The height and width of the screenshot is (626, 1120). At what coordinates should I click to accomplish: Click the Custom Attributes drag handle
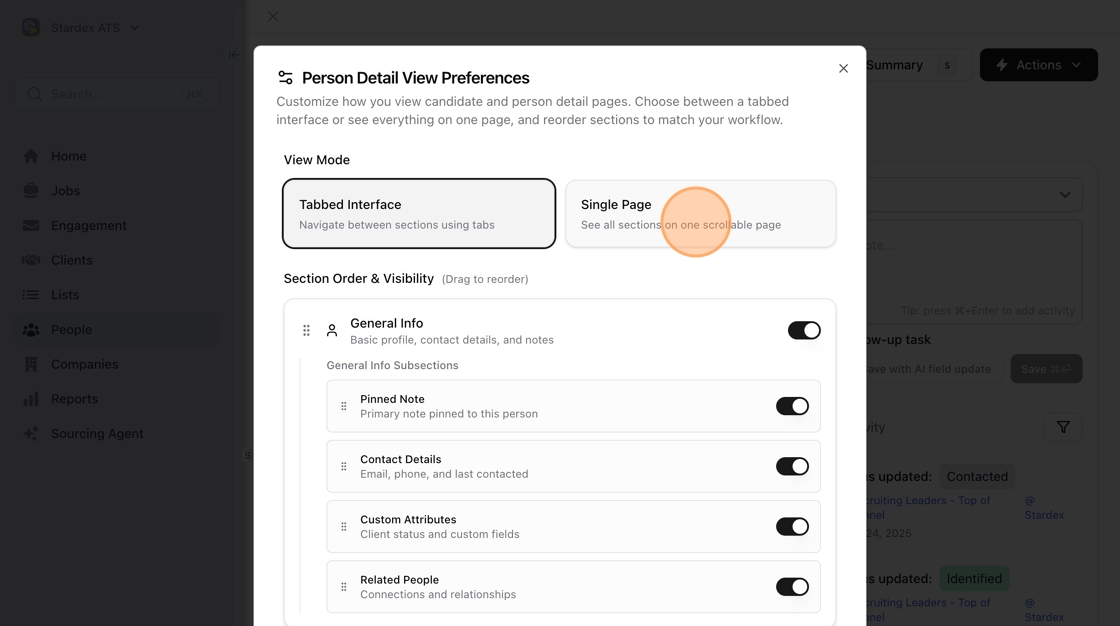pos(344,527)
